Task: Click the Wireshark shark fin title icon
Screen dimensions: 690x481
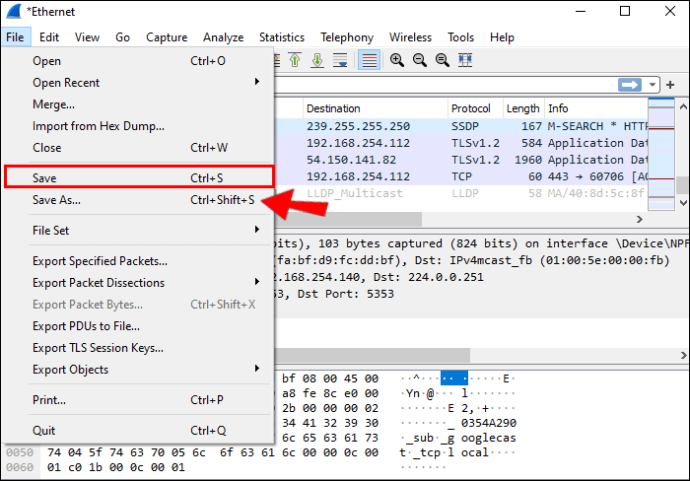Action: coord(14,11)
